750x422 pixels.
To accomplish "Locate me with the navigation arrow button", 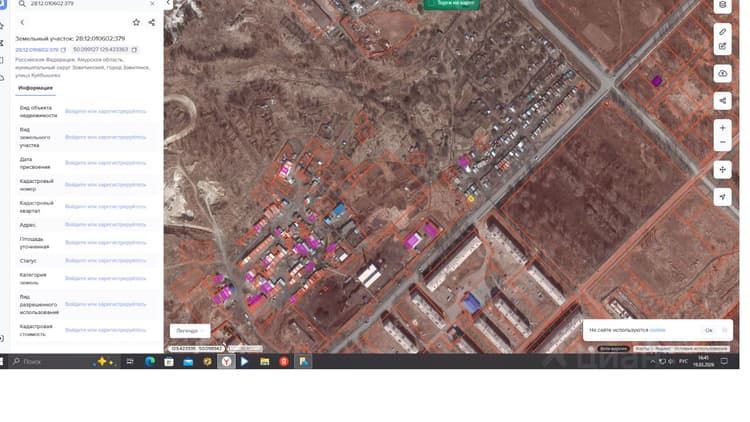I will tap(722, 197).
